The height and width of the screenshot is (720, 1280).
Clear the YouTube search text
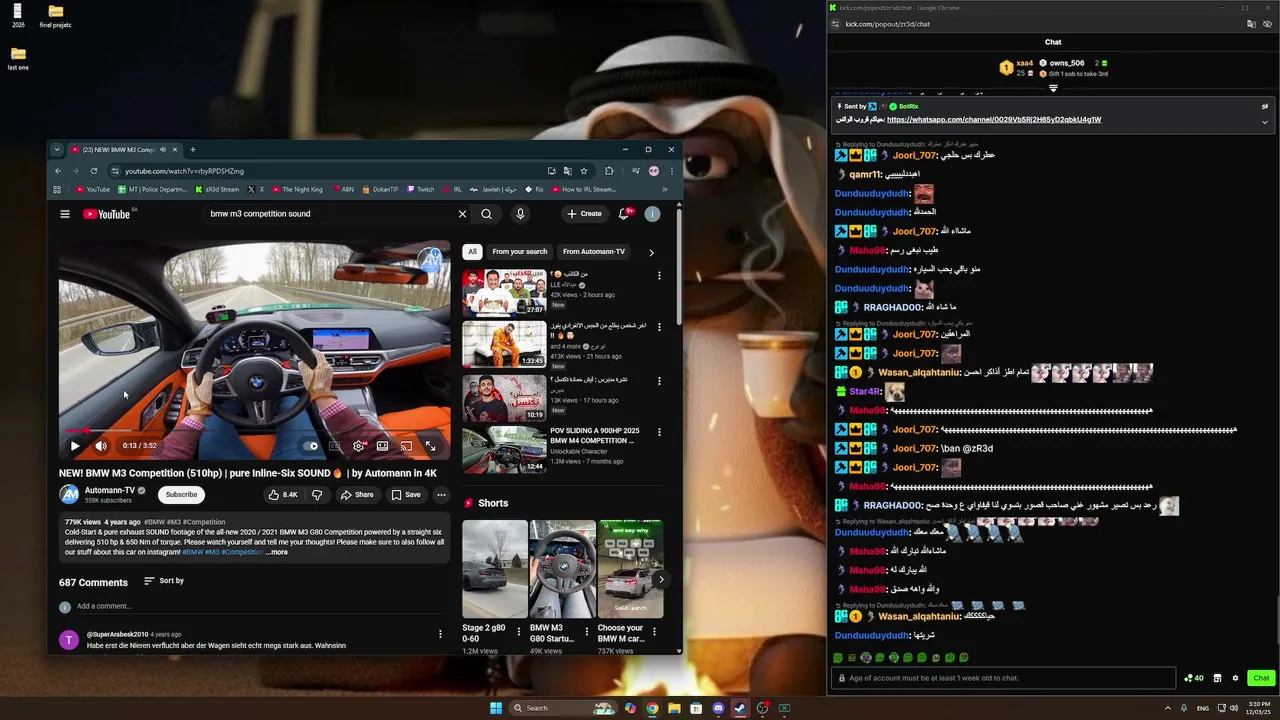pos(462,214)
